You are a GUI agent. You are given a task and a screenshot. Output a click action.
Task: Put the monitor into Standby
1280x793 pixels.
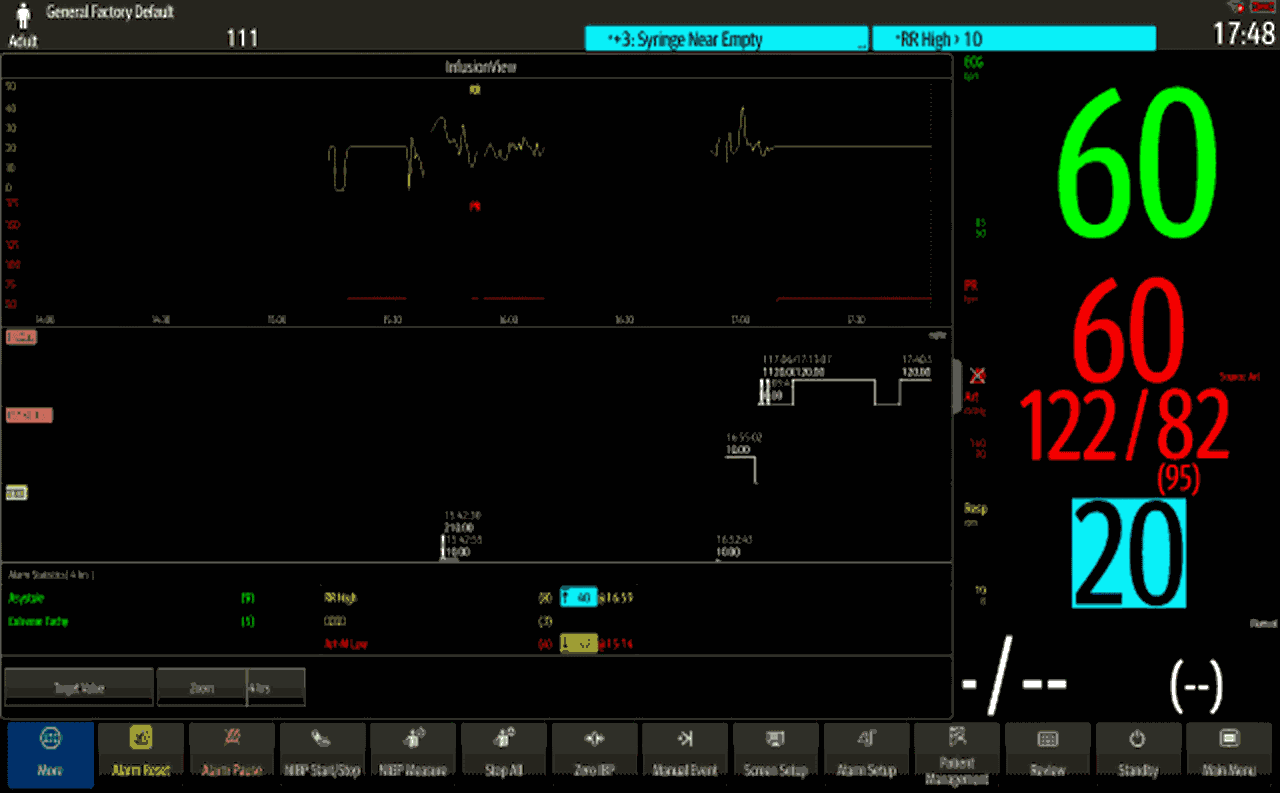click(1138, 755)
